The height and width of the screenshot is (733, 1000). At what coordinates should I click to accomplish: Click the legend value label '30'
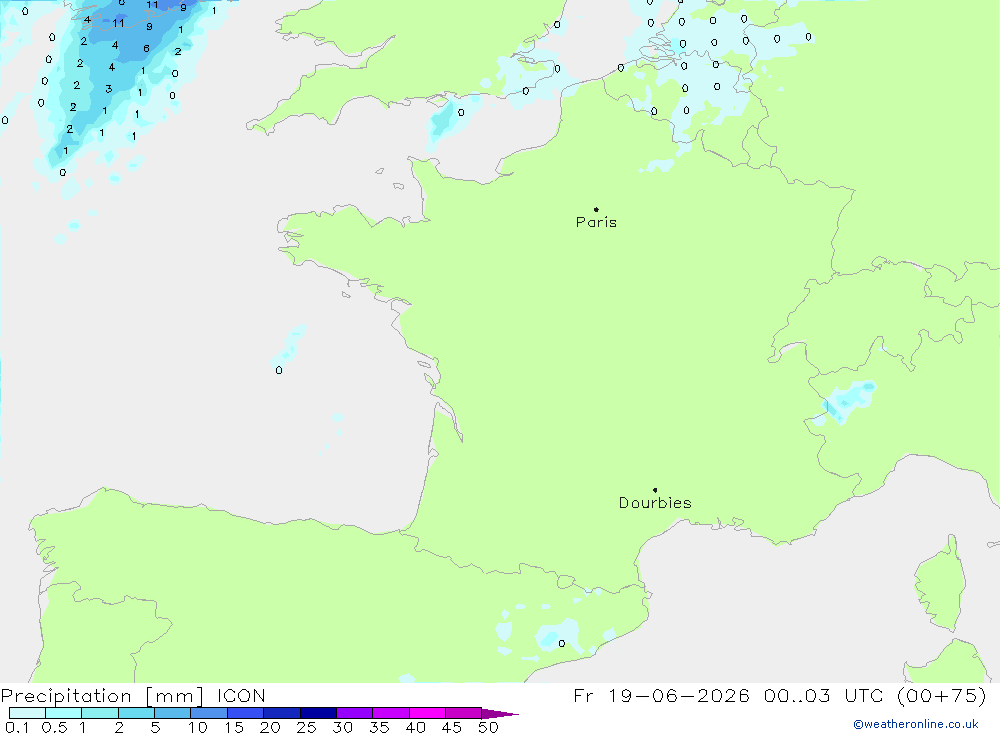point(343,727)
